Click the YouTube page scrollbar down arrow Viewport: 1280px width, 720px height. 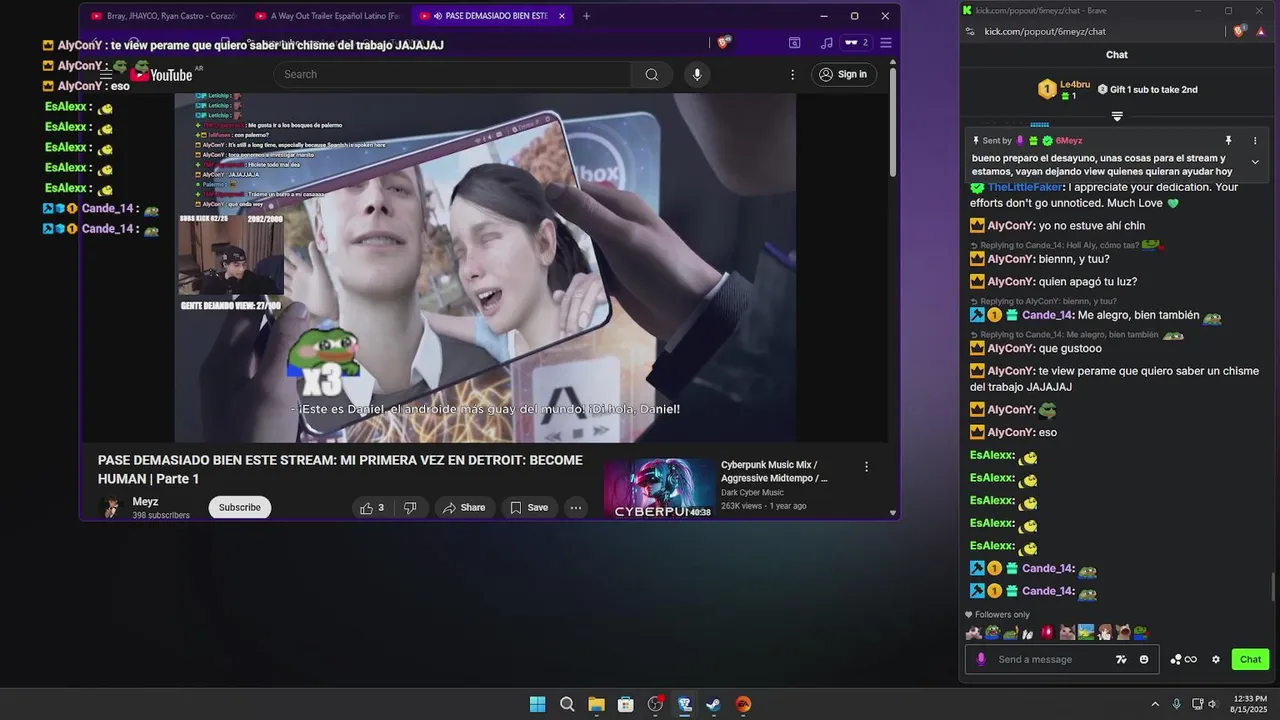893,512
